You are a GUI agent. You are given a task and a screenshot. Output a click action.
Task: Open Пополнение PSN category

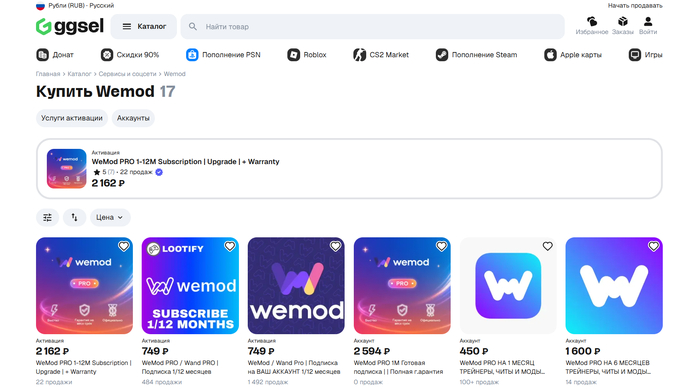pyautogui.click(x=223, y=55)
